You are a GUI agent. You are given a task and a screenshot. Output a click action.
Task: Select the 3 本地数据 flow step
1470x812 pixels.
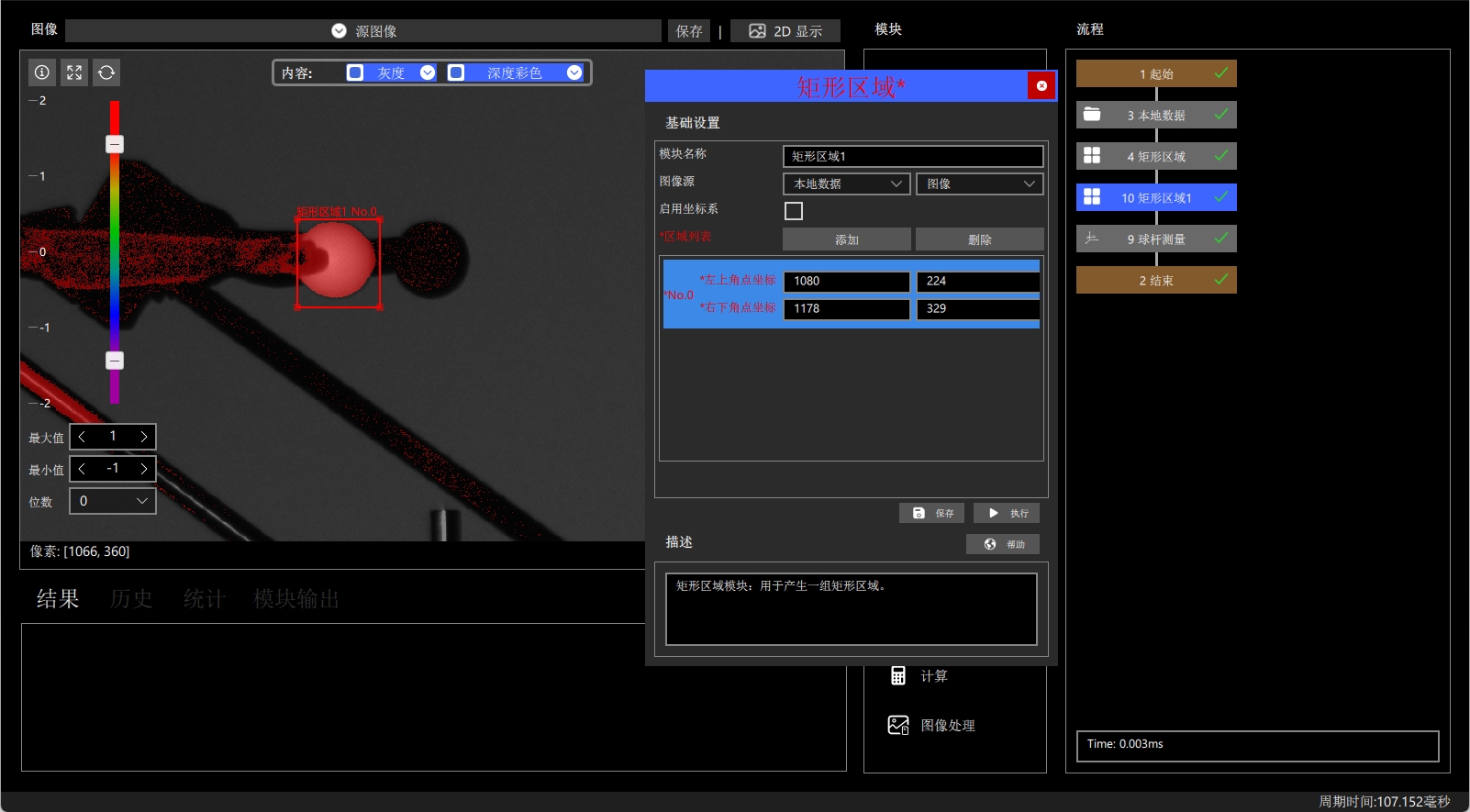pos(1156,115)
